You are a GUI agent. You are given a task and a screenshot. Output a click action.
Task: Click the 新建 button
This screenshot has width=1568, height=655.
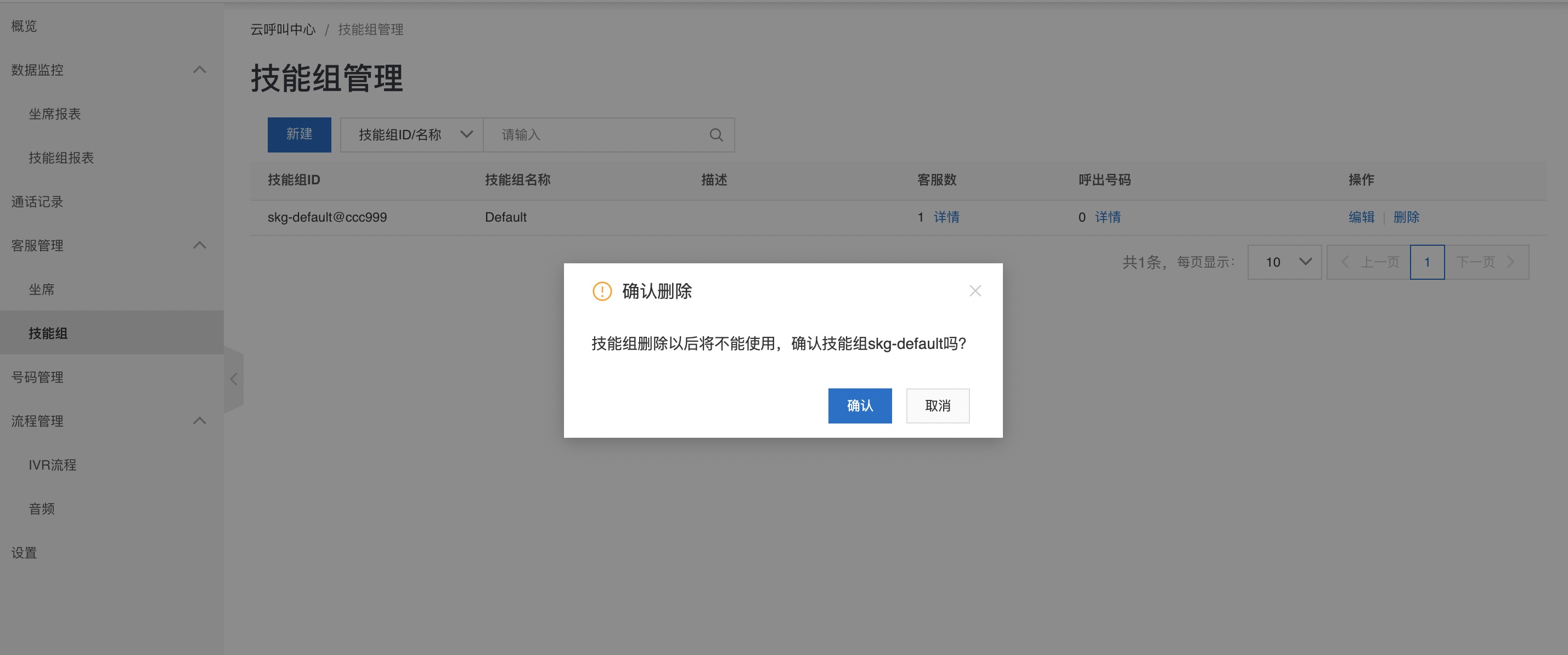[x=300, y=134]
